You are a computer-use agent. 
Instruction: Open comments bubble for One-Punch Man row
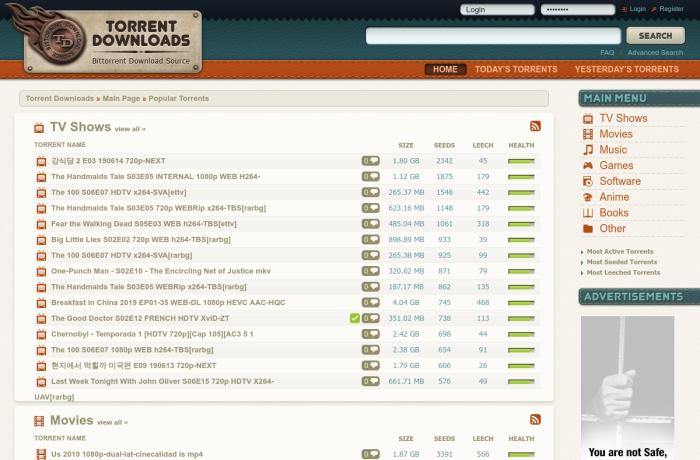371,271
